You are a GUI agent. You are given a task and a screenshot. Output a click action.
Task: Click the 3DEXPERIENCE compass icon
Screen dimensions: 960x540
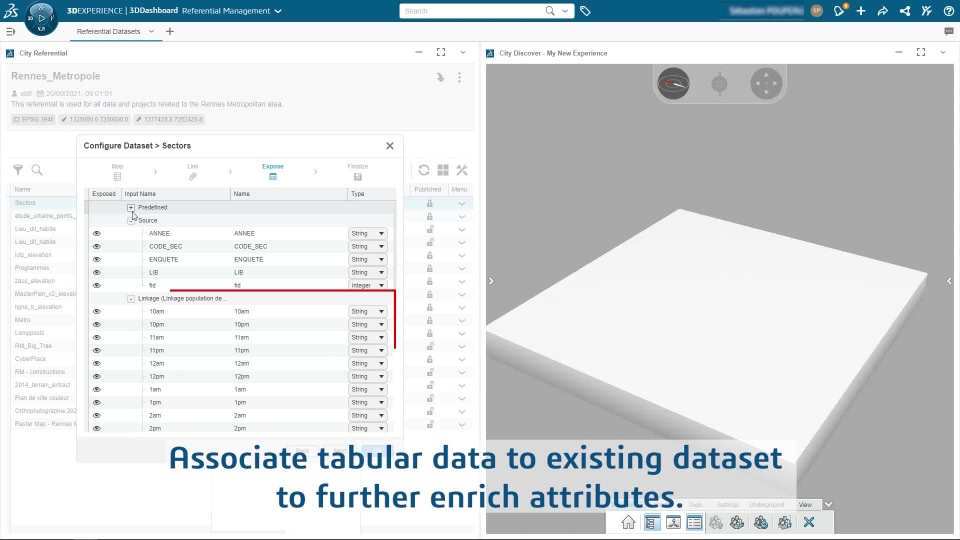point(41,18)
